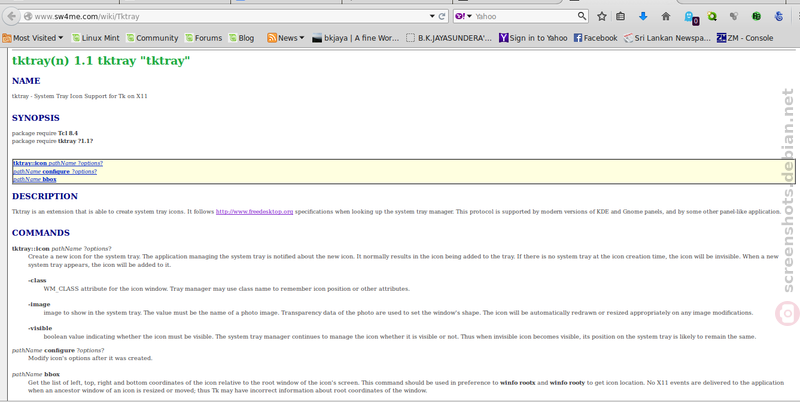Open the Linux Mint bookmark

click(95, 38)
